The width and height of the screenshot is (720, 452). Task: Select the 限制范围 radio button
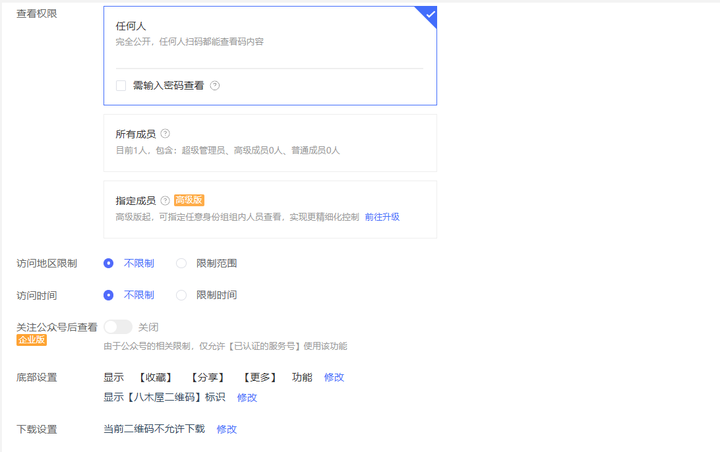tap(181, 263)
